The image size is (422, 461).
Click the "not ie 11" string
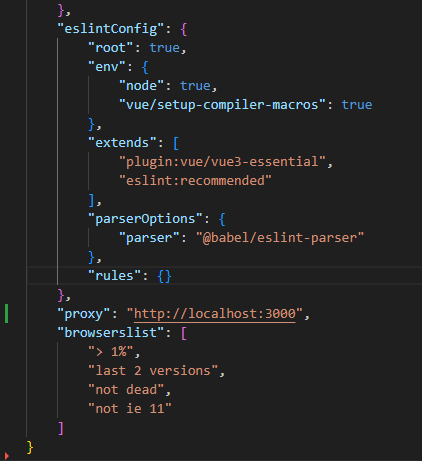coord(130,409)
